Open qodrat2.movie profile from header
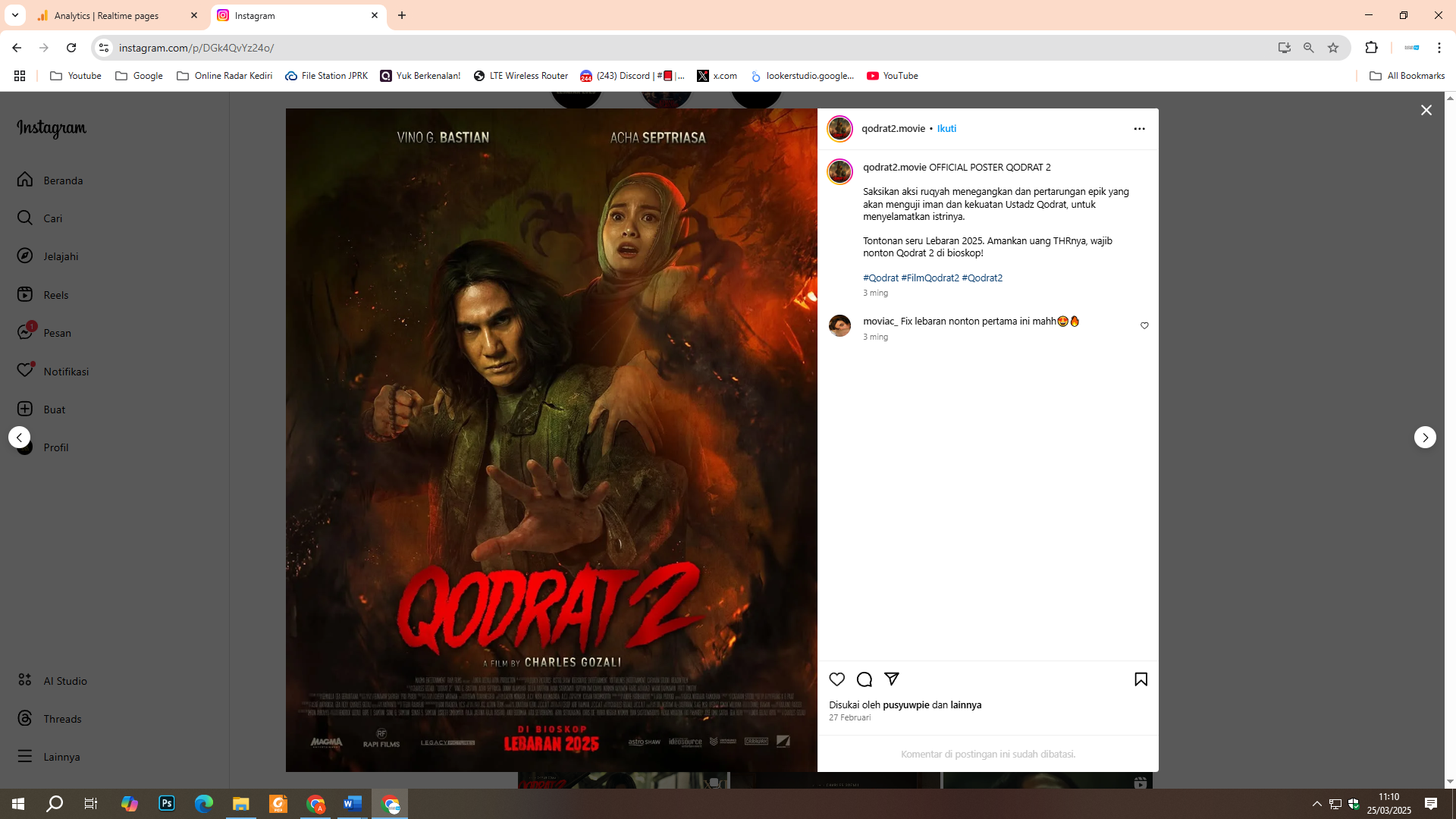The width and height of the screenshot is (1456, 819). tap(893, 129)
